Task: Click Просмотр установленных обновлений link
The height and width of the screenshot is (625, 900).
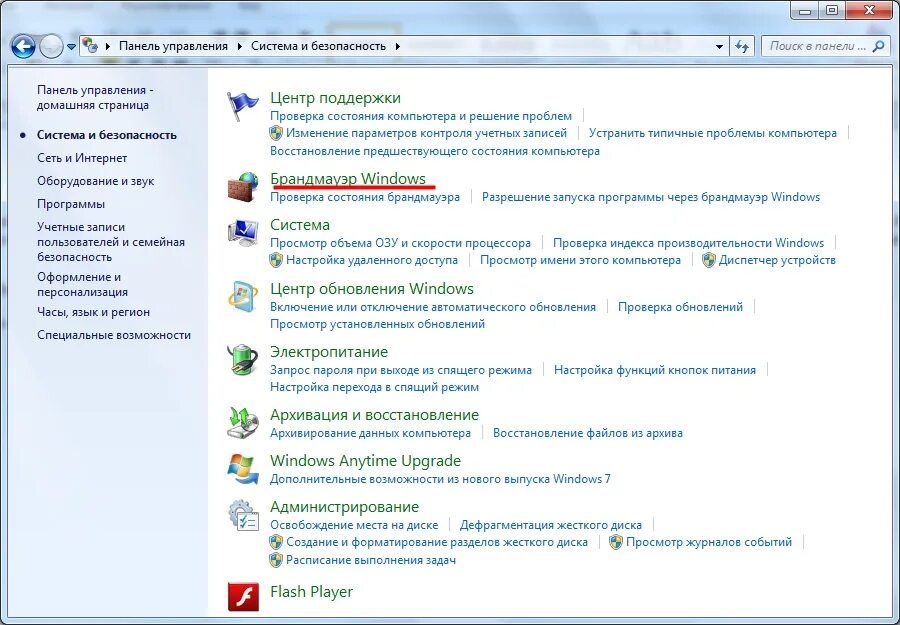Action: tap(378, 324)
